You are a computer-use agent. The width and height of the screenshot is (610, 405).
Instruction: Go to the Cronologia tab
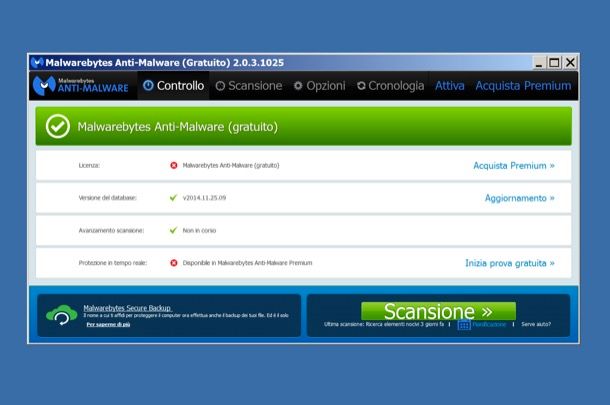pyautogui.click(x=390, y=86)
